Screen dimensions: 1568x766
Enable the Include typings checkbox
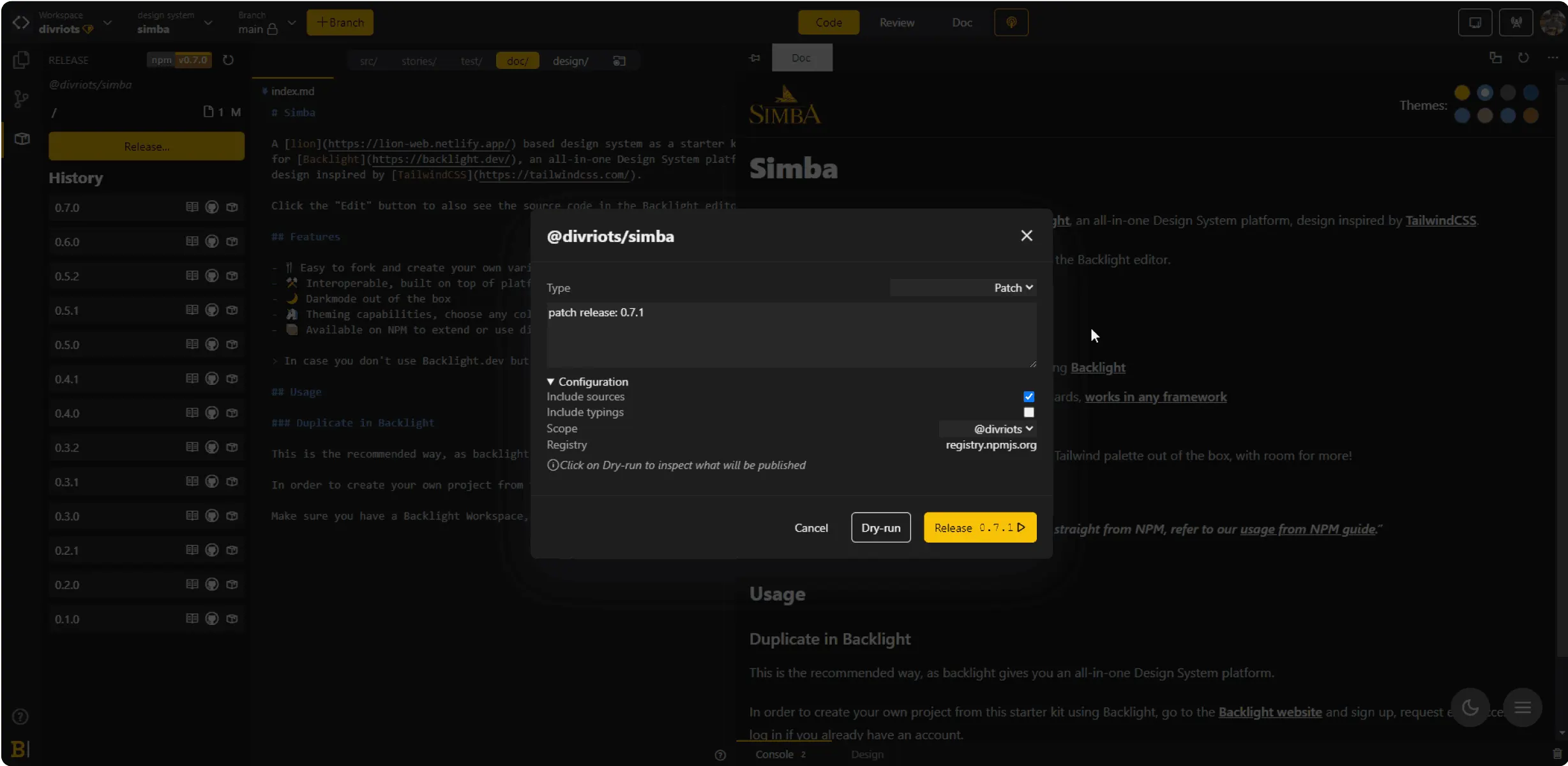[1029, 412]
